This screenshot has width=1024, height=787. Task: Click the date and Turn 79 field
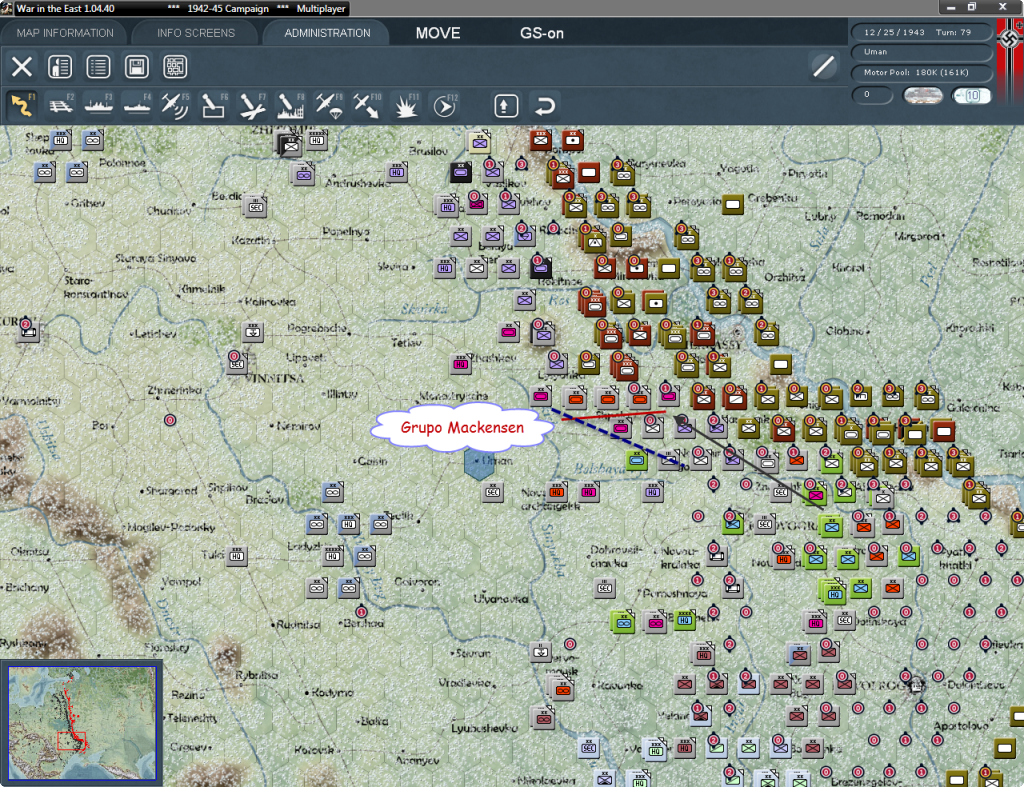point(921,32)
